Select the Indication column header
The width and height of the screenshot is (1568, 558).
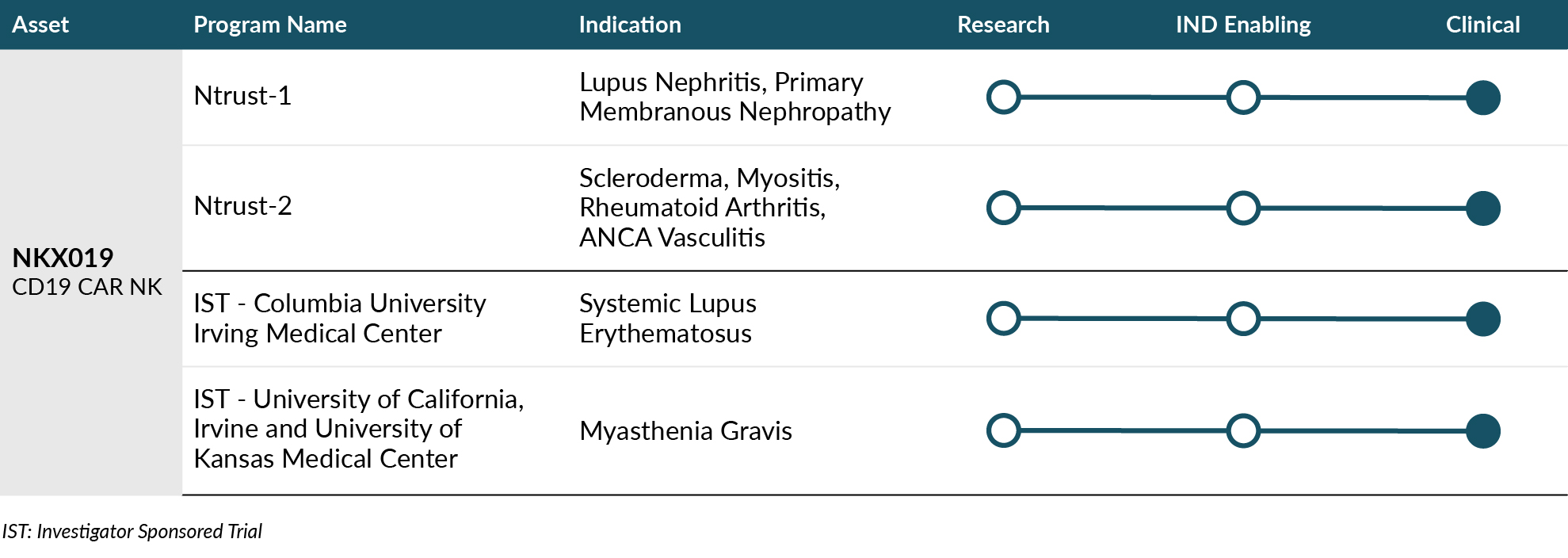point(630,25)
